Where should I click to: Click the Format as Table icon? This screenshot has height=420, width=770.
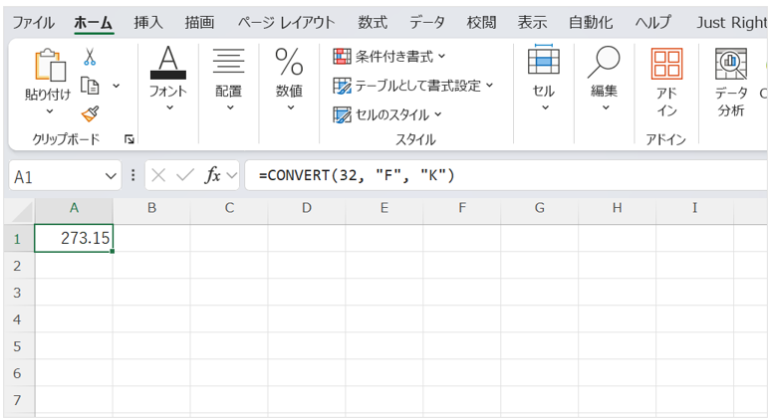coord(342,85)
